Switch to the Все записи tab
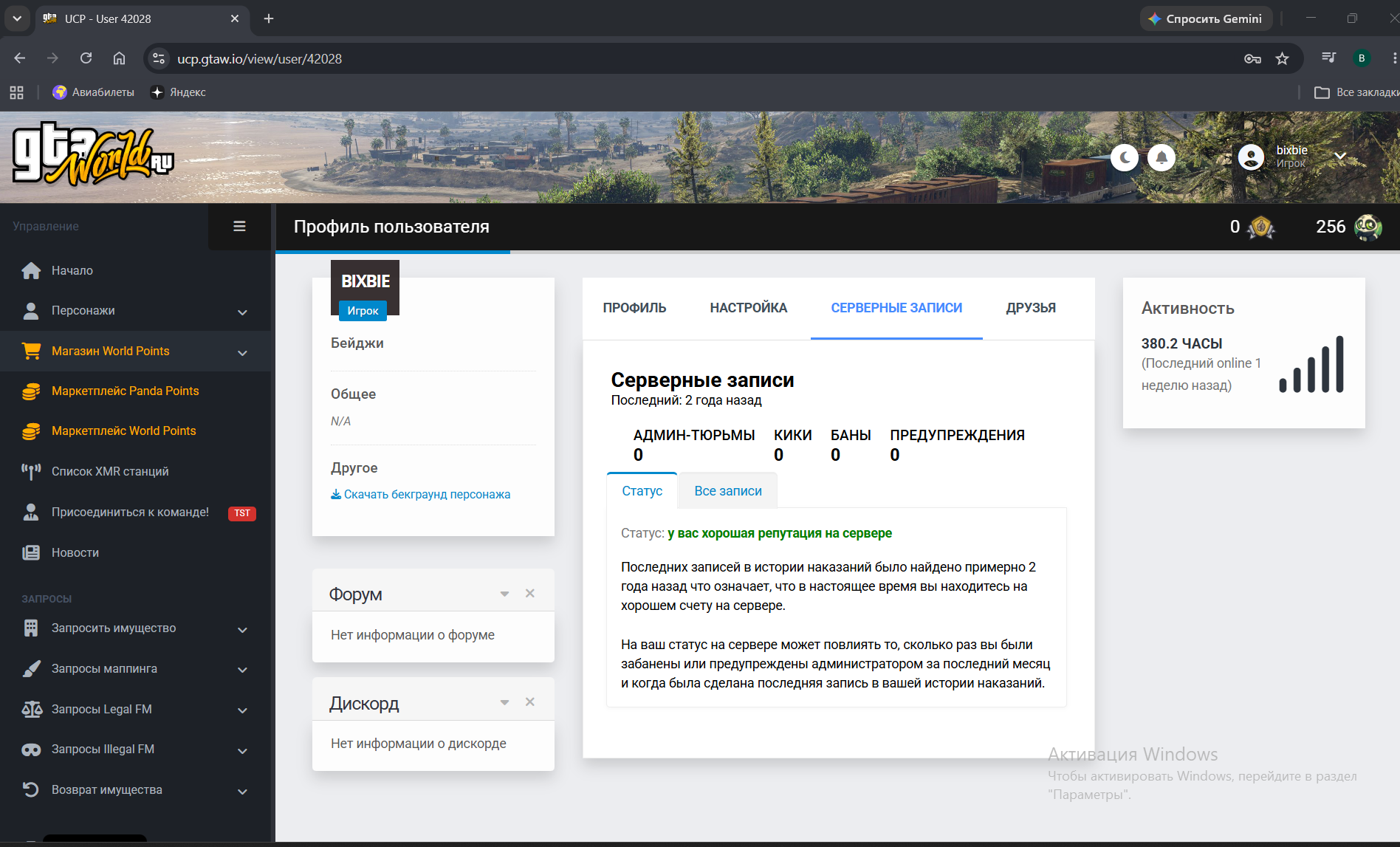Screen dimensions: 1400x847 coord(728,491)
